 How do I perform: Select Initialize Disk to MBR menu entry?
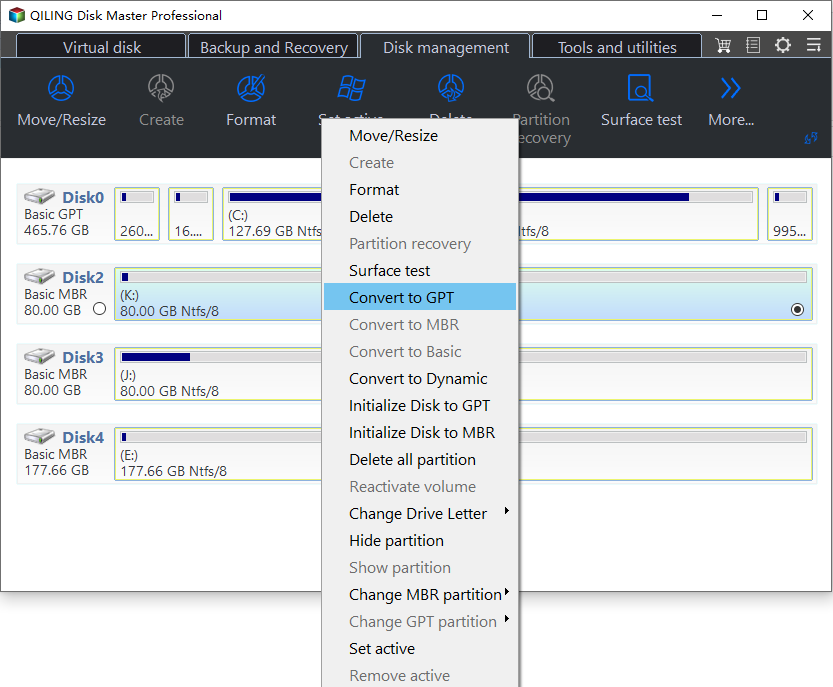pyautogui.click(x=420, y=432)
